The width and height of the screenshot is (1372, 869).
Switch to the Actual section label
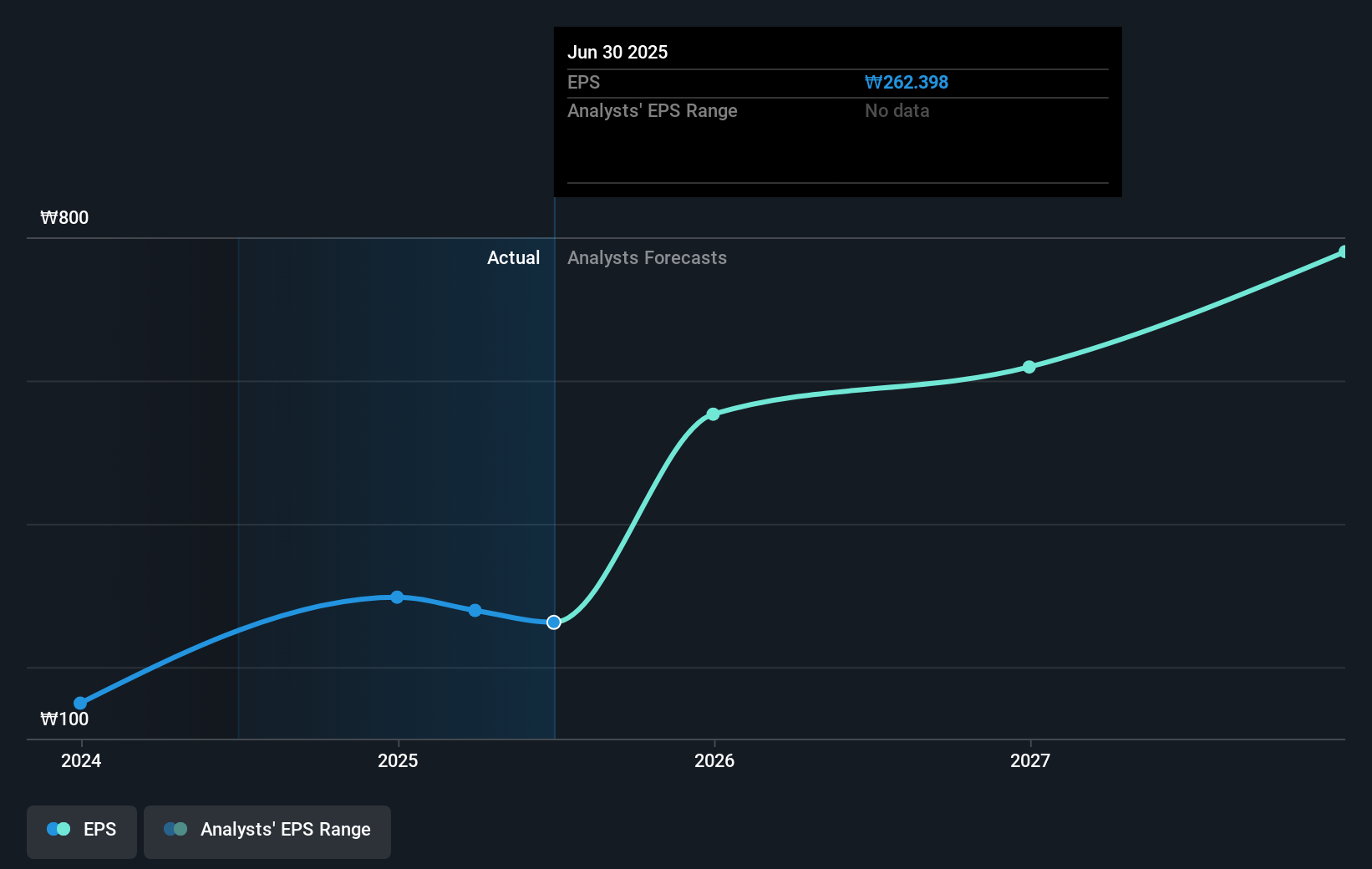tap(513, 257)
